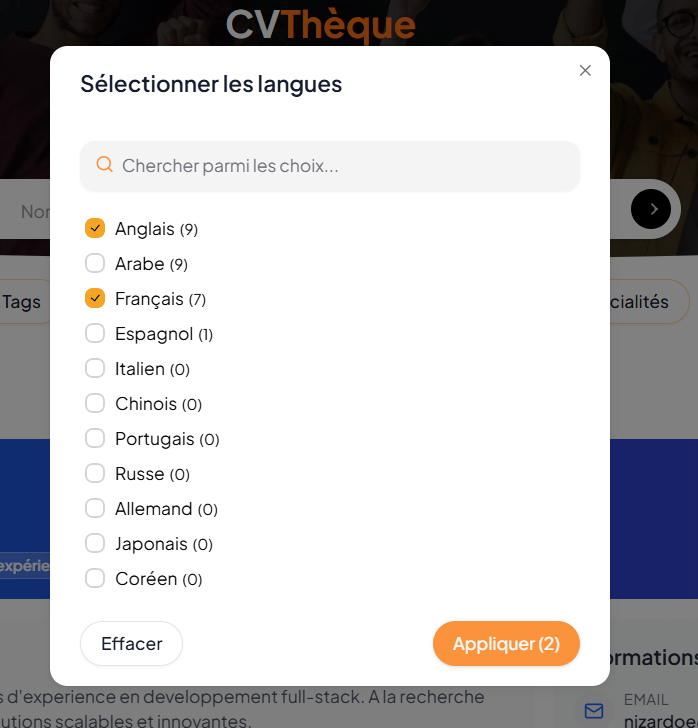Uncheck the Français checkbox
This screenshot has height=728, width=698.
[95, 299]
